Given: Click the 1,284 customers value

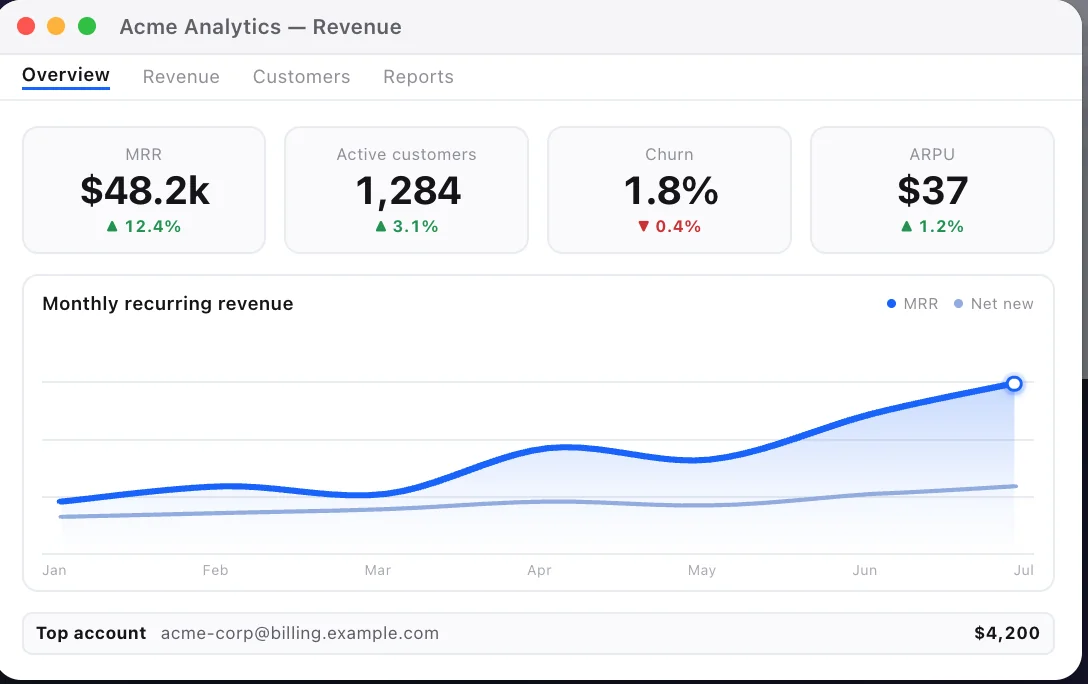Looking at the screenshot, I should tap(408, 191).
